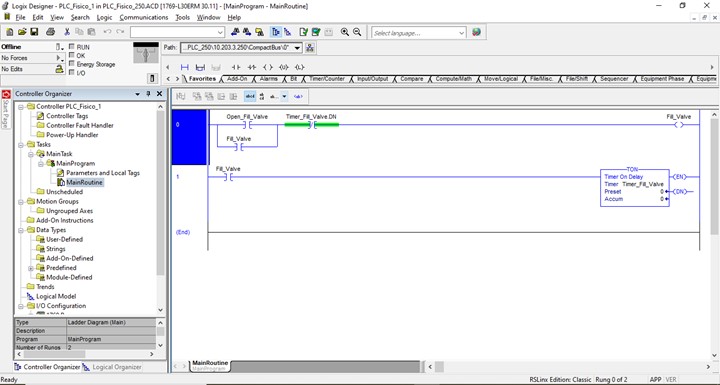Print the routine with printer icon
This screenshot has height=385, width=720.
(x=51, y=32)
